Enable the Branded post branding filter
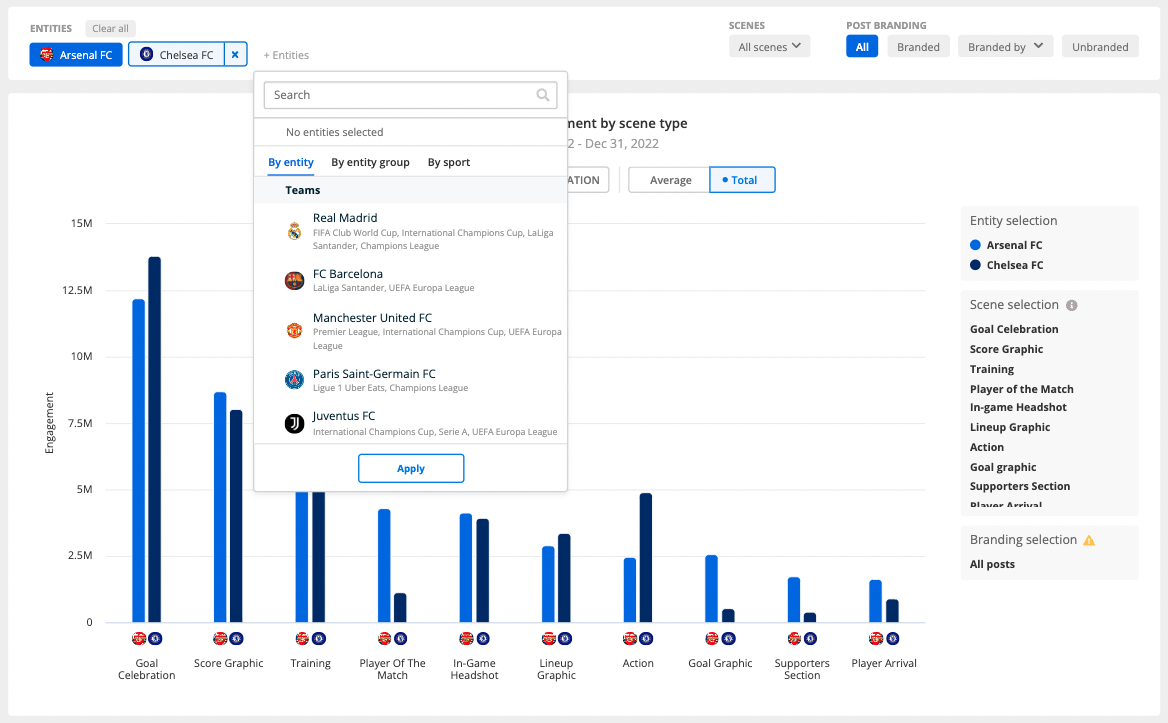1168x723 pixels. point(918,46)
